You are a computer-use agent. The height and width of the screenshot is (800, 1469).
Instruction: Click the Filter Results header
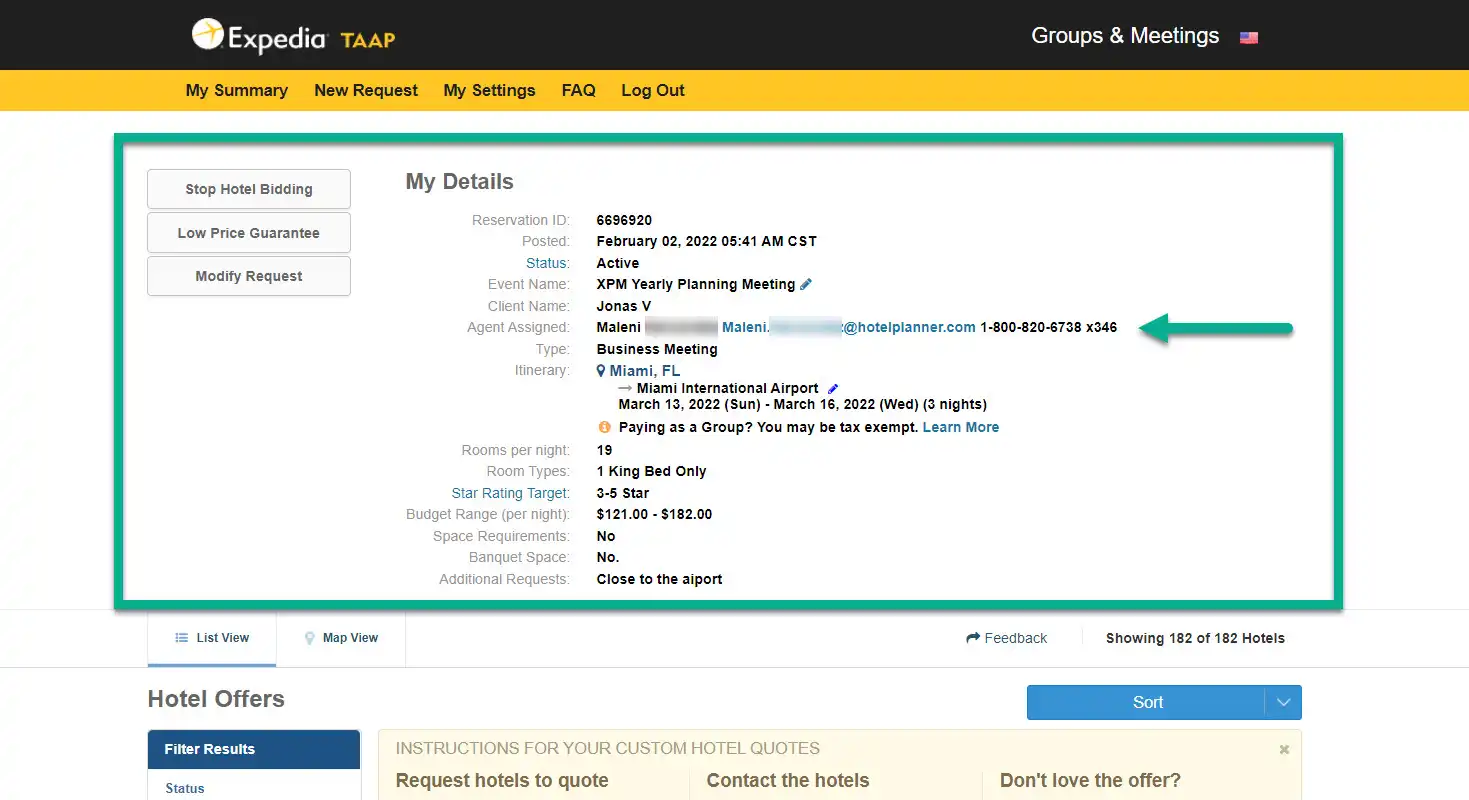point(254,749)
